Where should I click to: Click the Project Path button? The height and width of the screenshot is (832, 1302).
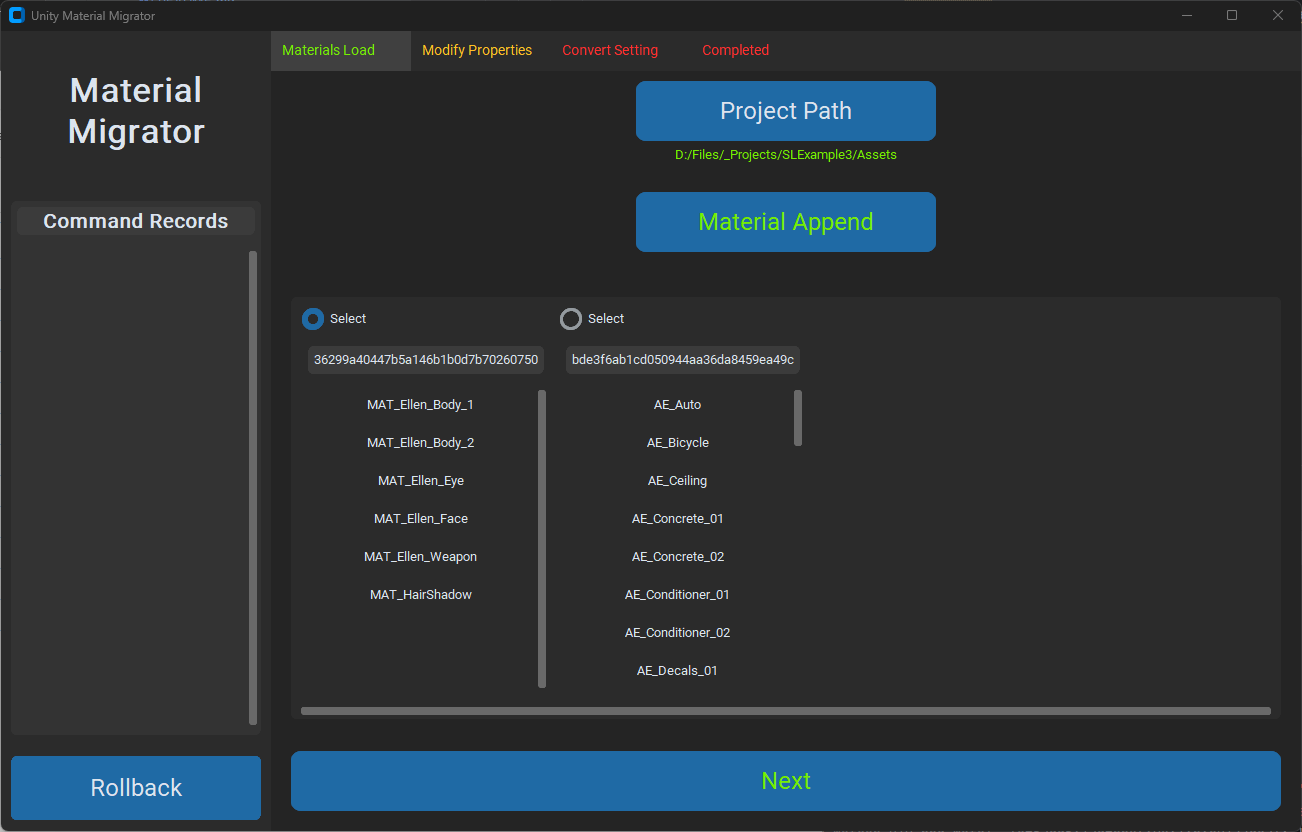(786, 111)
